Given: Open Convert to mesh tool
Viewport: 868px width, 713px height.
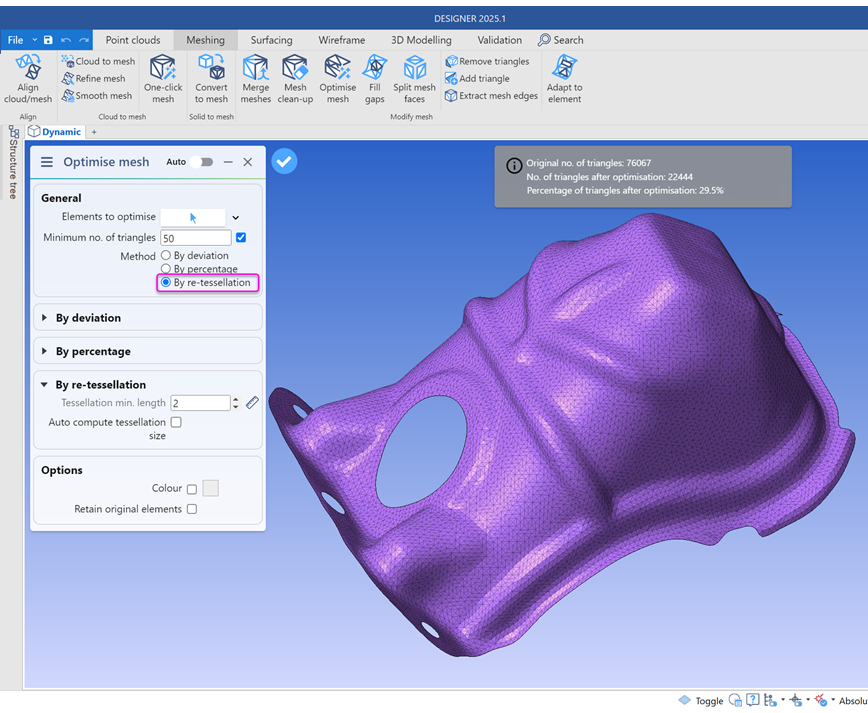Looking at the screenshot, I should 211,79.
